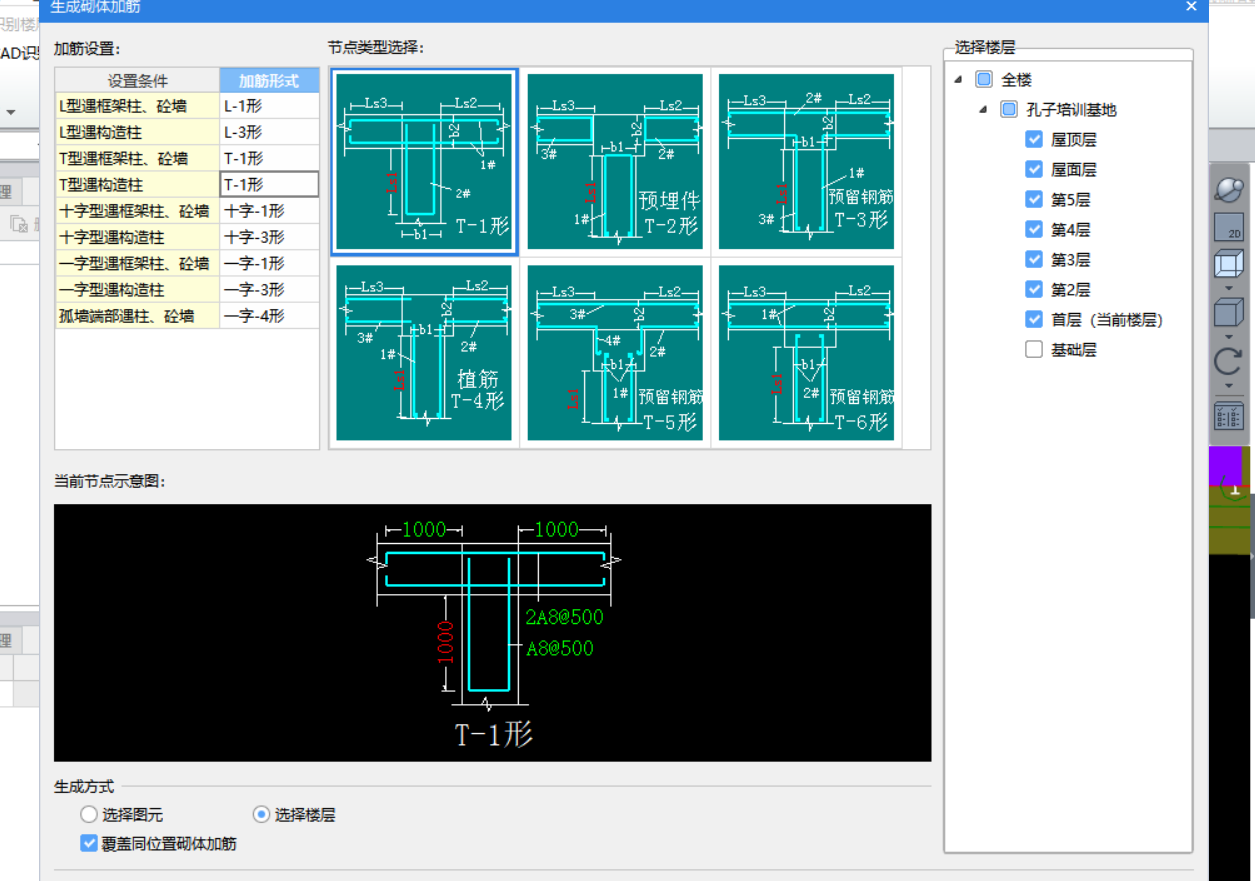
Task: Select the T-2形 embedded part node thumbnail
Action: 615,161
